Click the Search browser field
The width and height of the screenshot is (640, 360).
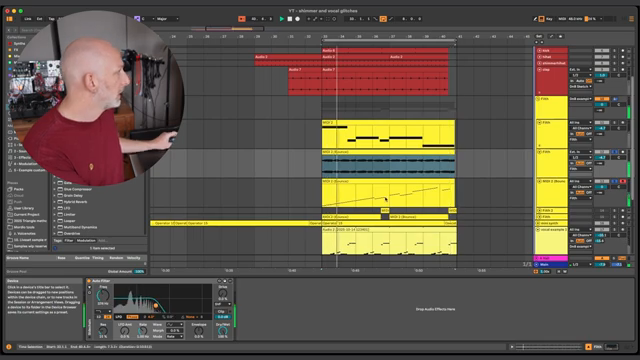(32, 30)
